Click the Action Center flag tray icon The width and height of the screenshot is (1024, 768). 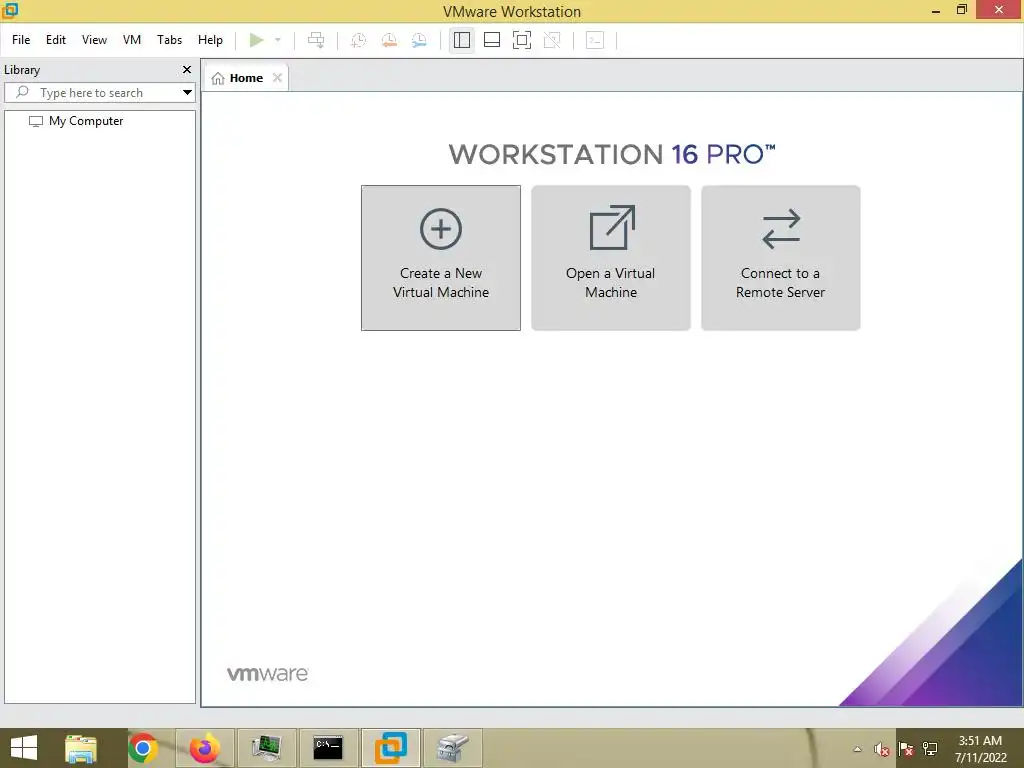coord(905,749)
